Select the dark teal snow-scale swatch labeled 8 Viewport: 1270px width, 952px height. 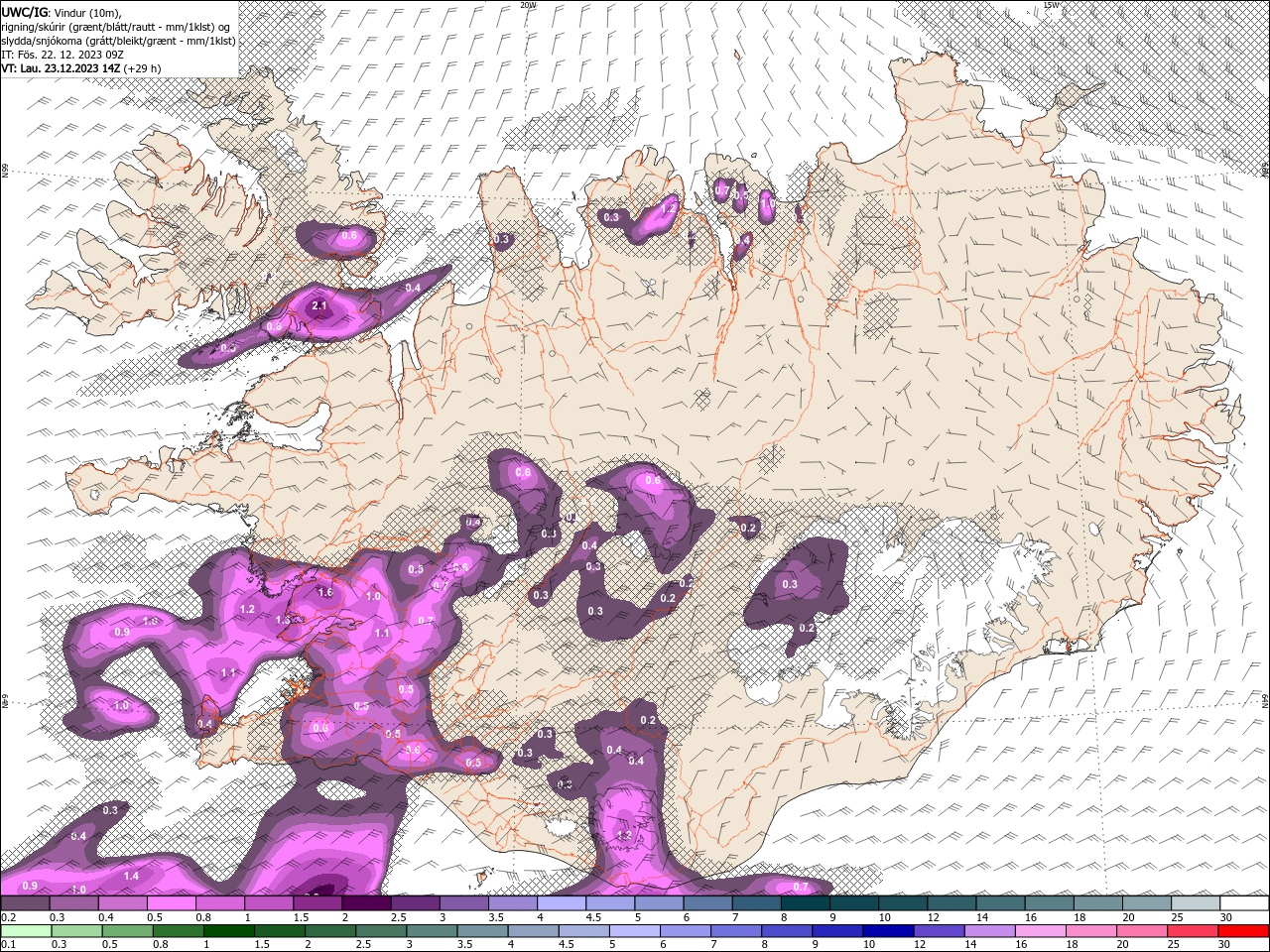[x=807, y=903]
